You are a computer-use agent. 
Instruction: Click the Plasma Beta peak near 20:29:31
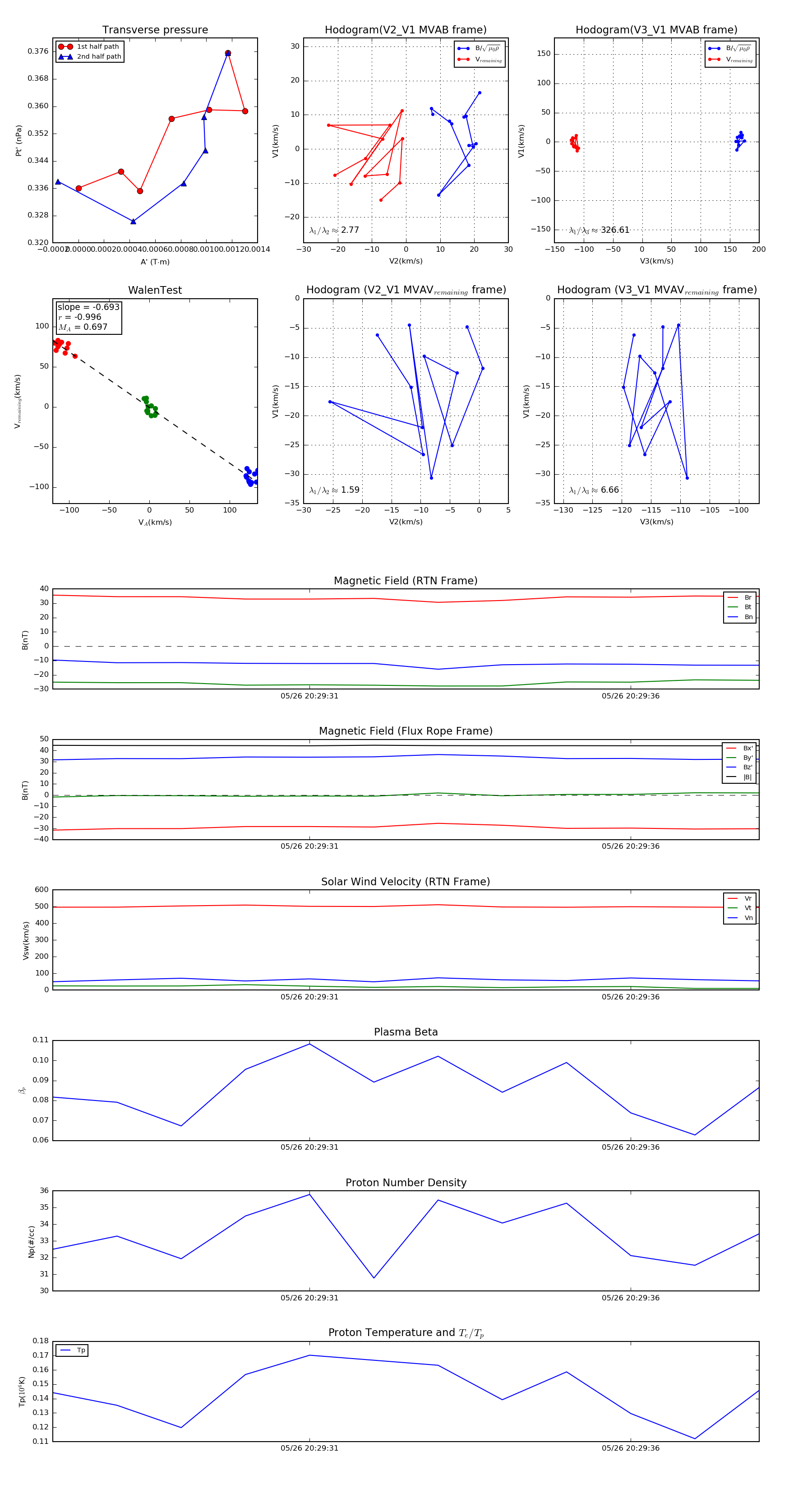[310, 1044]
